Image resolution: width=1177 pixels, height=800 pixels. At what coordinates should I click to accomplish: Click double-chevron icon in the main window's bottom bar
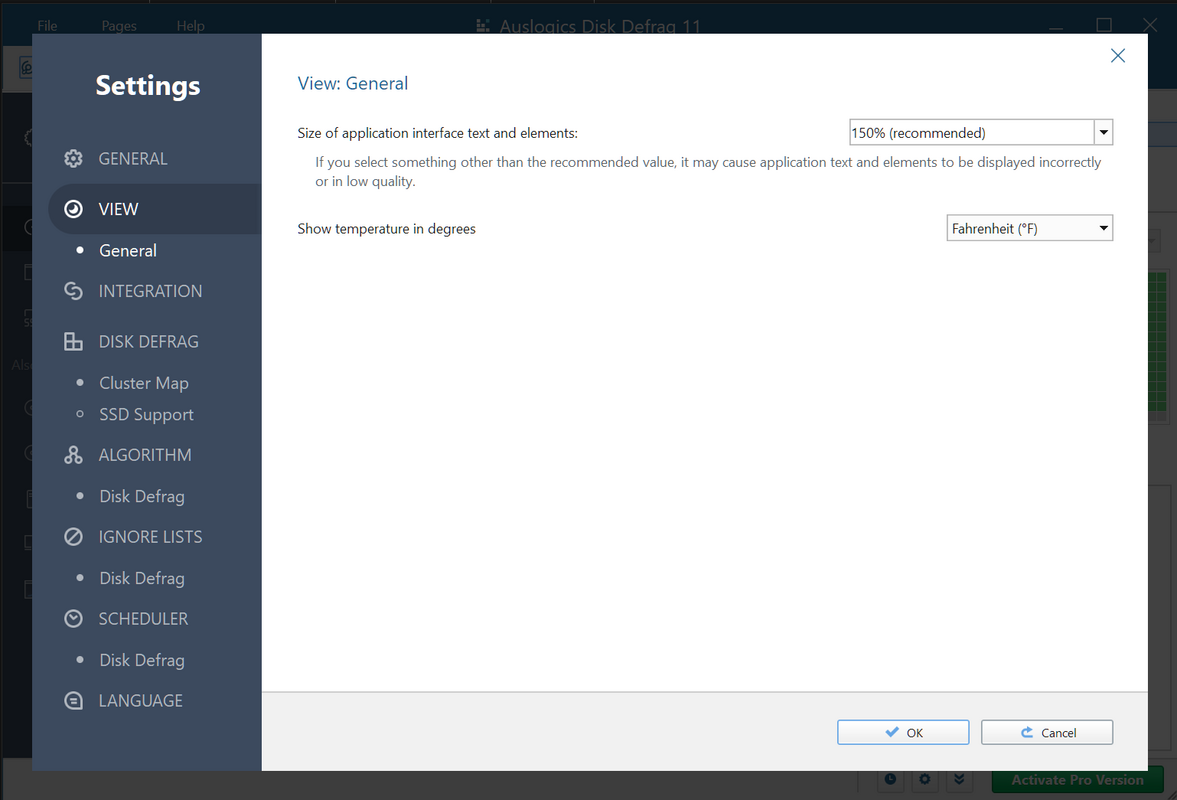[959, 780]
